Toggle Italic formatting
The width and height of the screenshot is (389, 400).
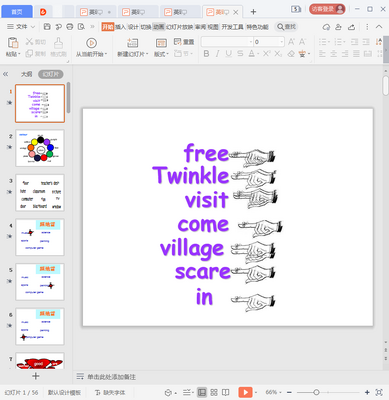point(217,53)
